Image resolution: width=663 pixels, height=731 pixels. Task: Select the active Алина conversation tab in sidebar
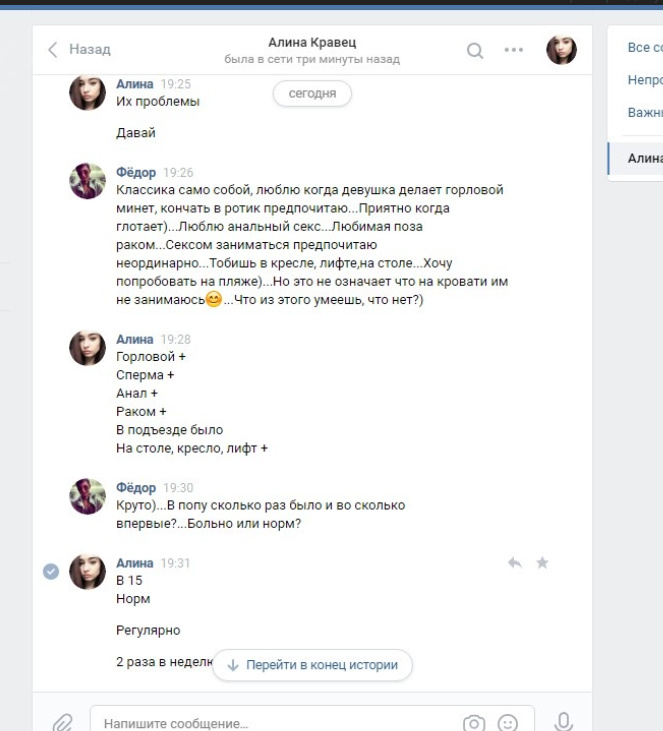coord(635,159)
